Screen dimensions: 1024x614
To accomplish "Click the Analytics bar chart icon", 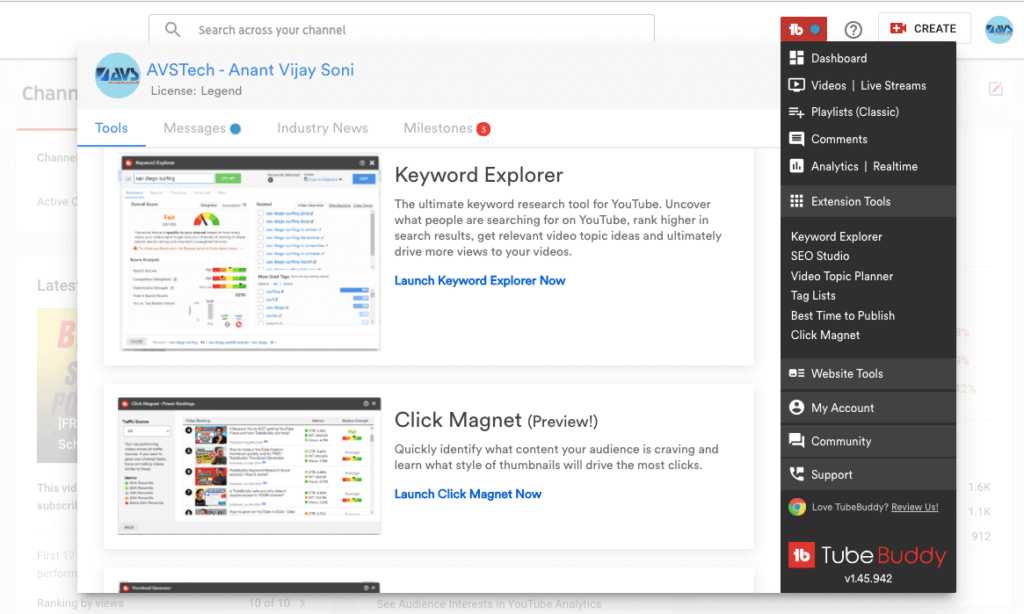I will [797, 166].
